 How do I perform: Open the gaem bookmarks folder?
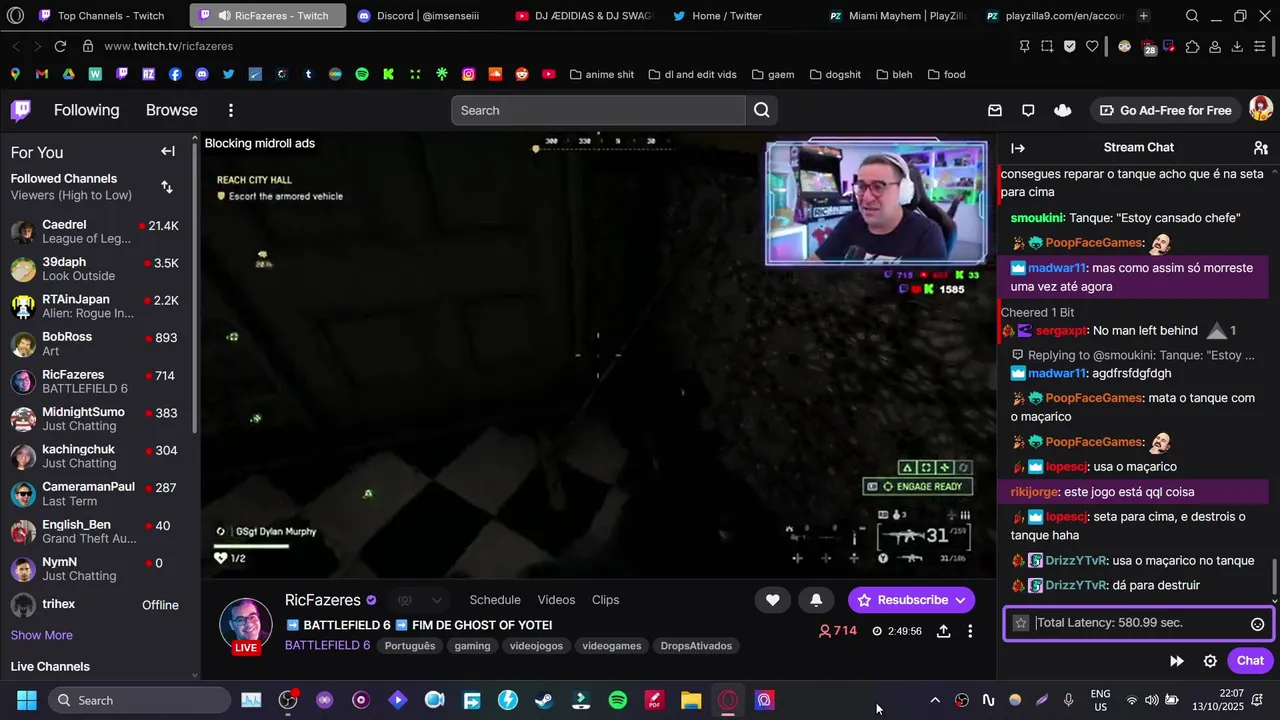[773, 74]
